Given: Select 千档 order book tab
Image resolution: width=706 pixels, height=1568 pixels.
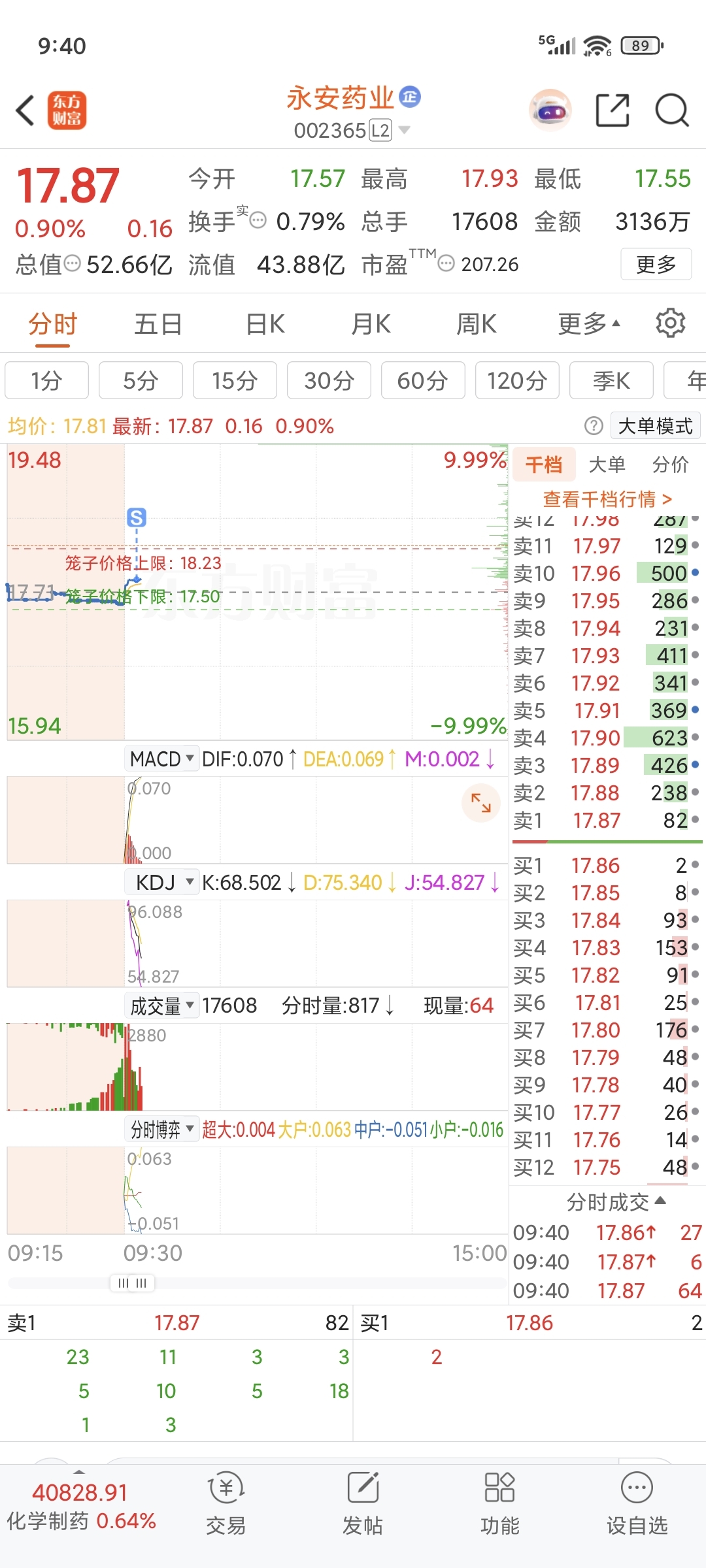Looking at the screenshot, I should pos(544,464).
